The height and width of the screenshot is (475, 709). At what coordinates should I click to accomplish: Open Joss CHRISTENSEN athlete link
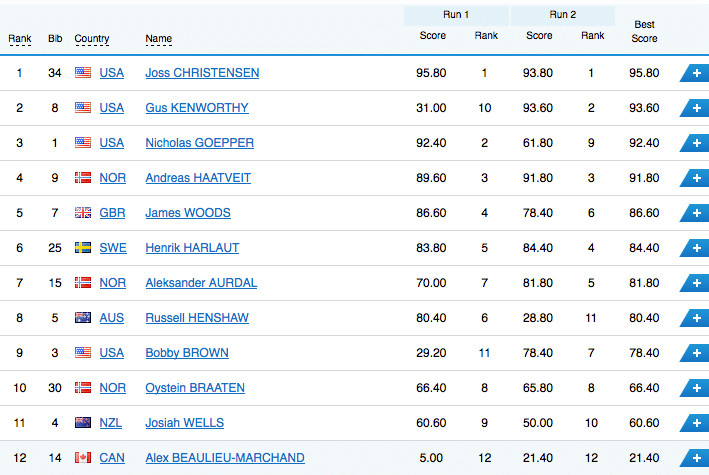click(x=202, y=73)
